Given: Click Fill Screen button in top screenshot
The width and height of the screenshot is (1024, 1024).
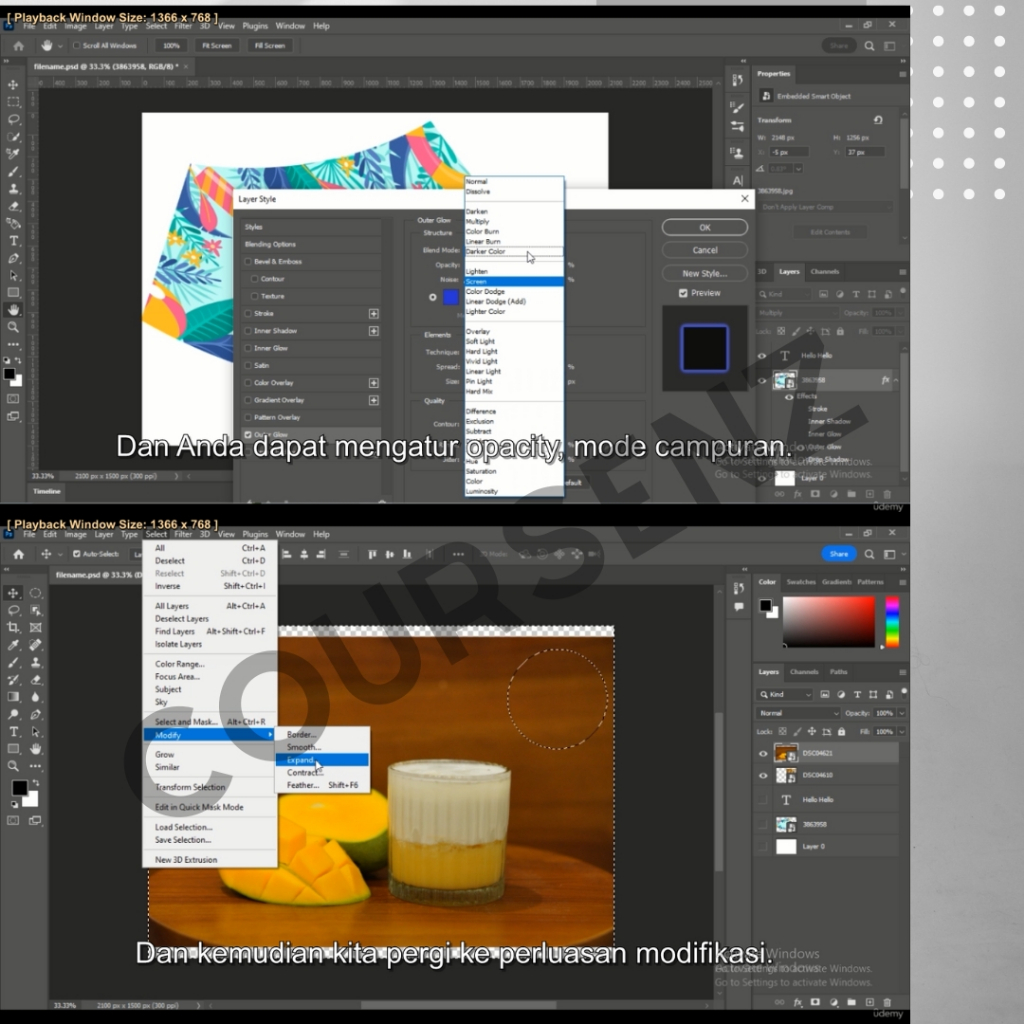Looking at the screenshot, I should [270, 46].
